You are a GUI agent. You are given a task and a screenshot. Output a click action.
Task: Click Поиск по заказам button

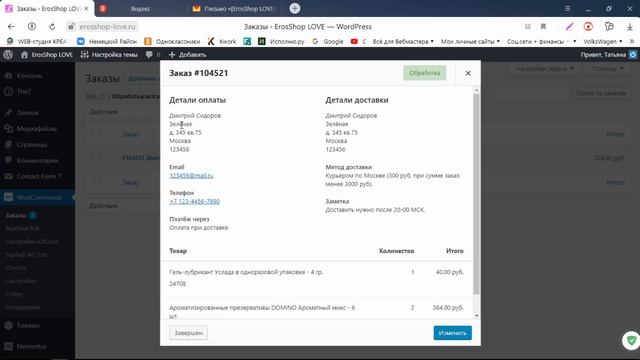point(601,93)
